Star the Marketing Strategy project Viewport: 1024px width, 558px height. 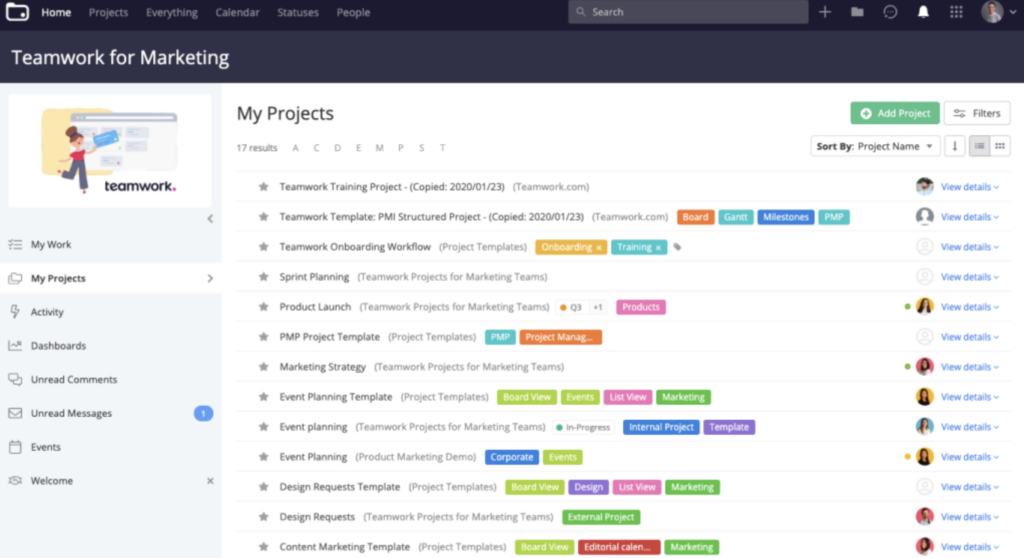coord(263,367)
